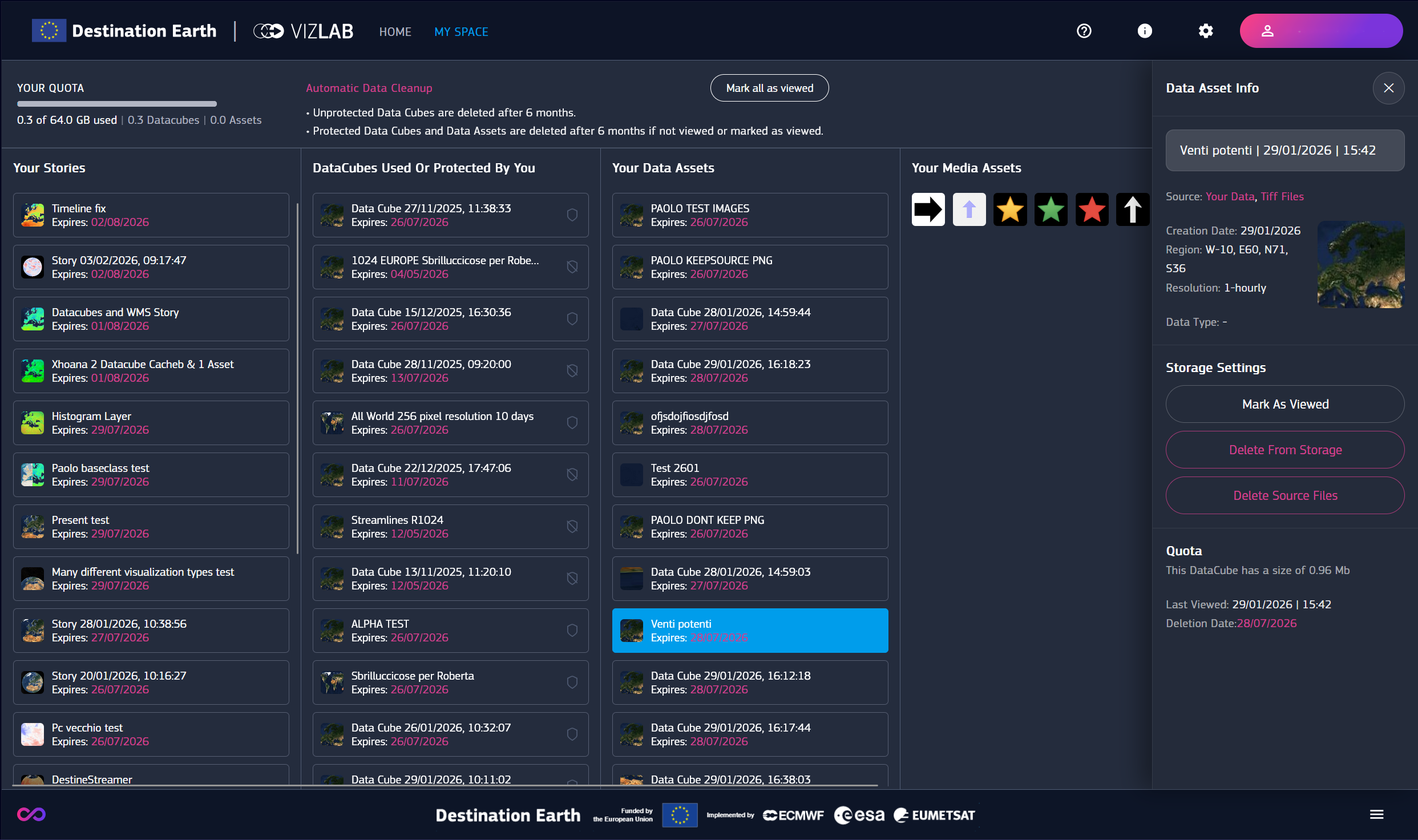
Task: Click the info circle icon in header
Action: (x=1144, y=31)
